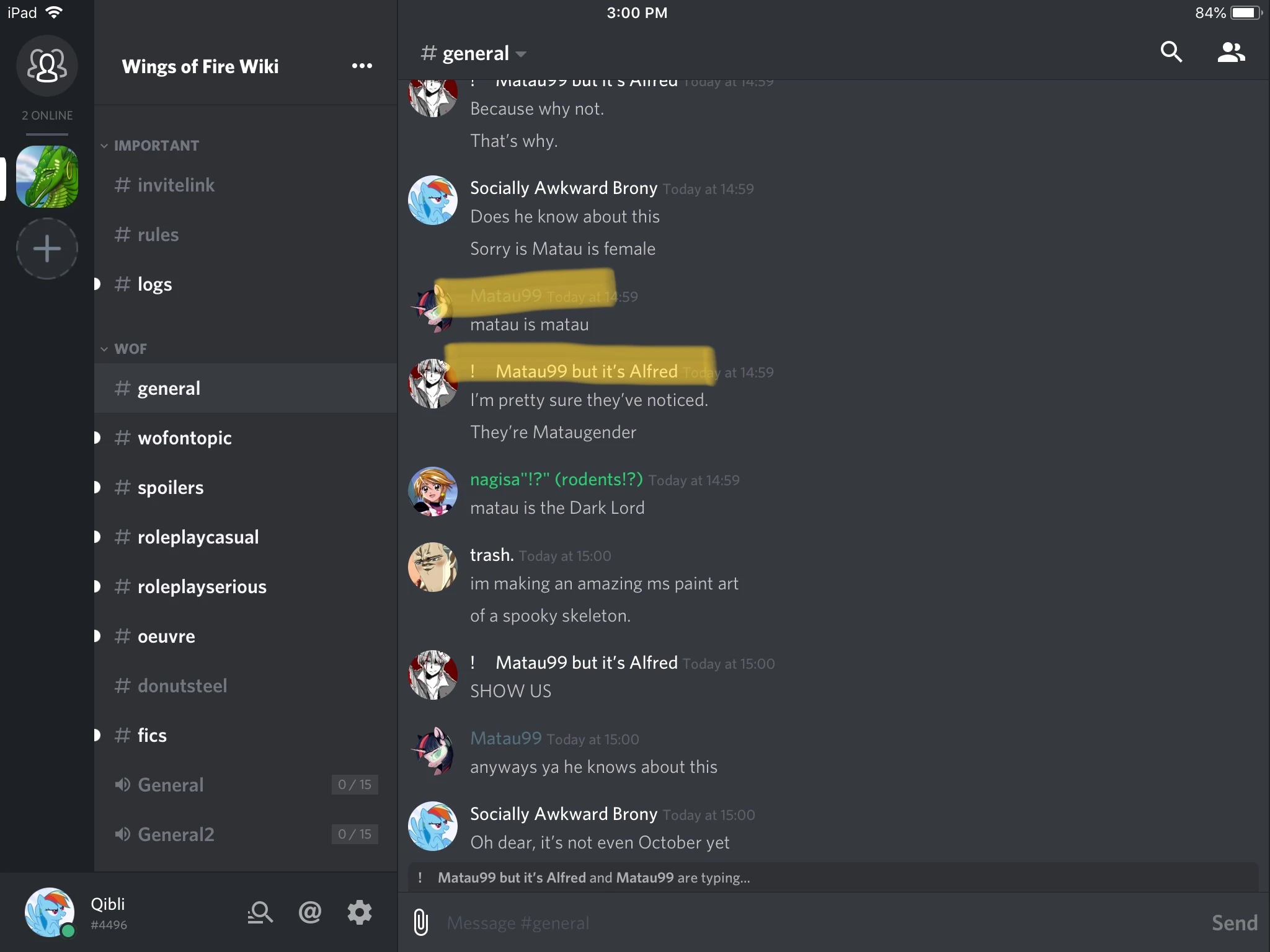Image resolution: width=1270 pixels, height=952 pixels.
Task: Open server options three-dot menu
Action: click(362, 66)
